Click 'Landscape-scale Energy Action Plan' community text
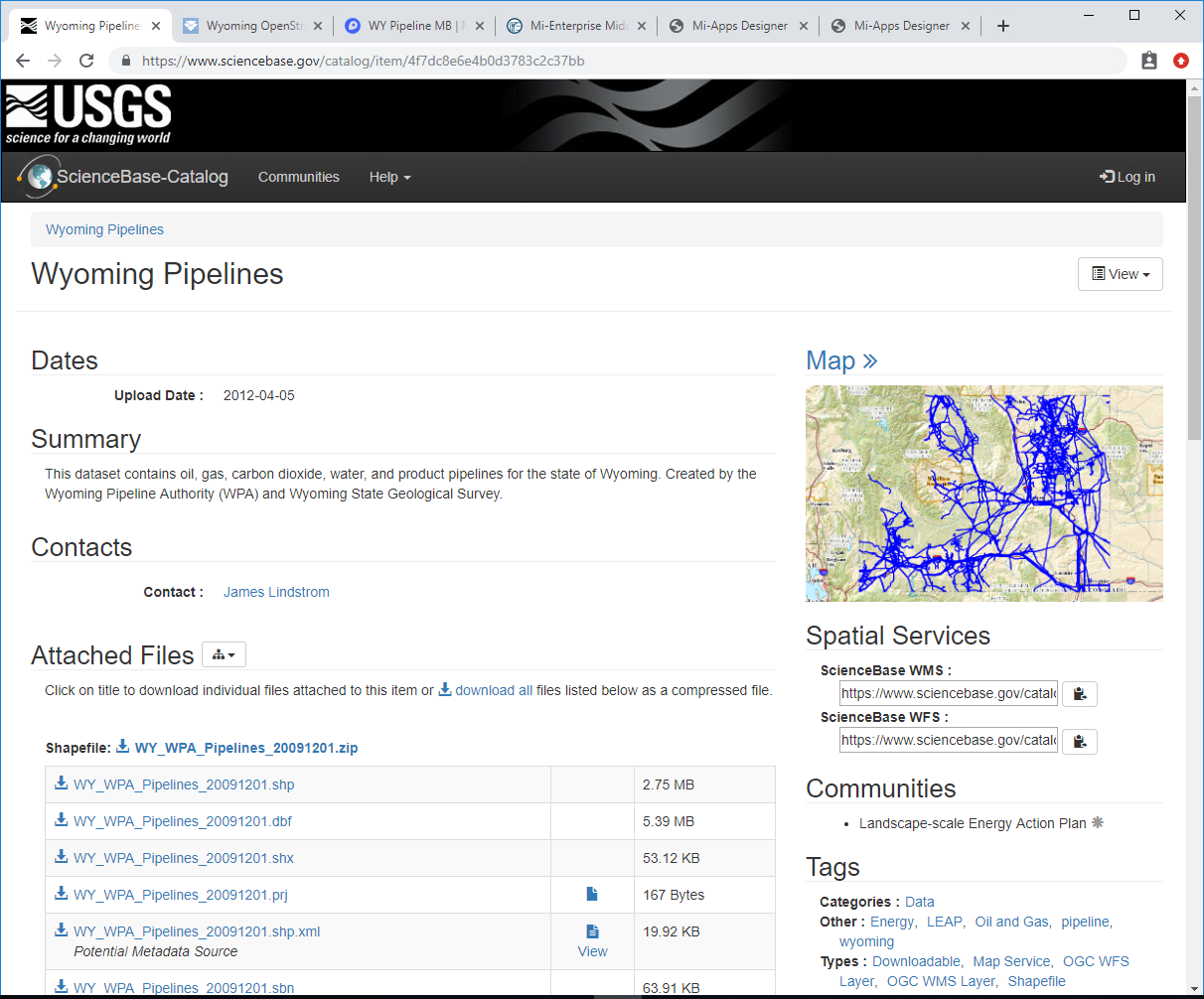Image resolution: width=1204 pixels, height=999 pixels. click(x=973, y=823)
